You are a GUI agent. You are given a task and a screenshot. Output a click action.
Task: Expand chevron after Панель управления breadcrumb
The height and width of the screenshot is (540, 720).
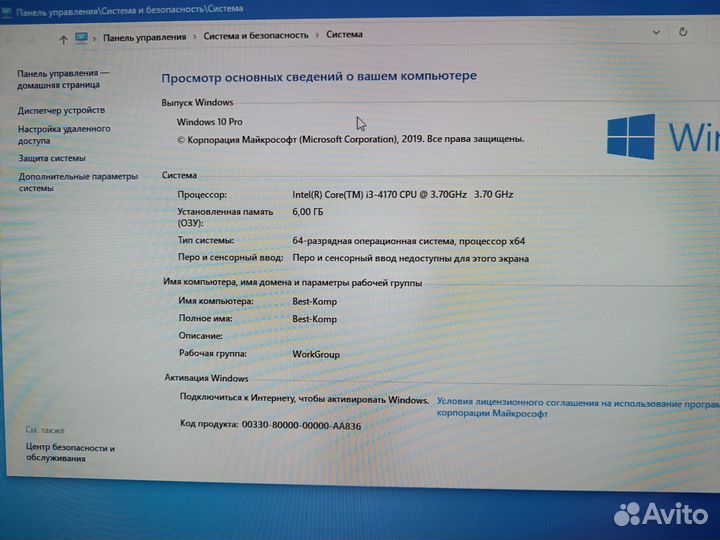(195, 36)
